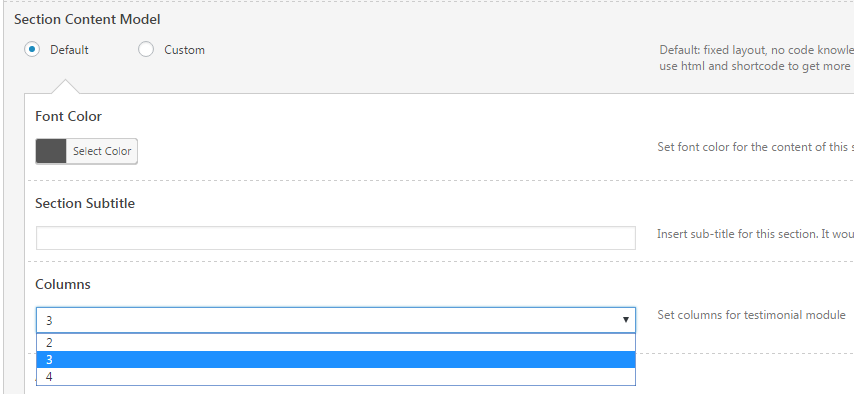Click "Set columns for testimonial module" help text
Image resolution: width=854 pixels, height=394 pixels.
pyautogui.click(x=752, y=315)
